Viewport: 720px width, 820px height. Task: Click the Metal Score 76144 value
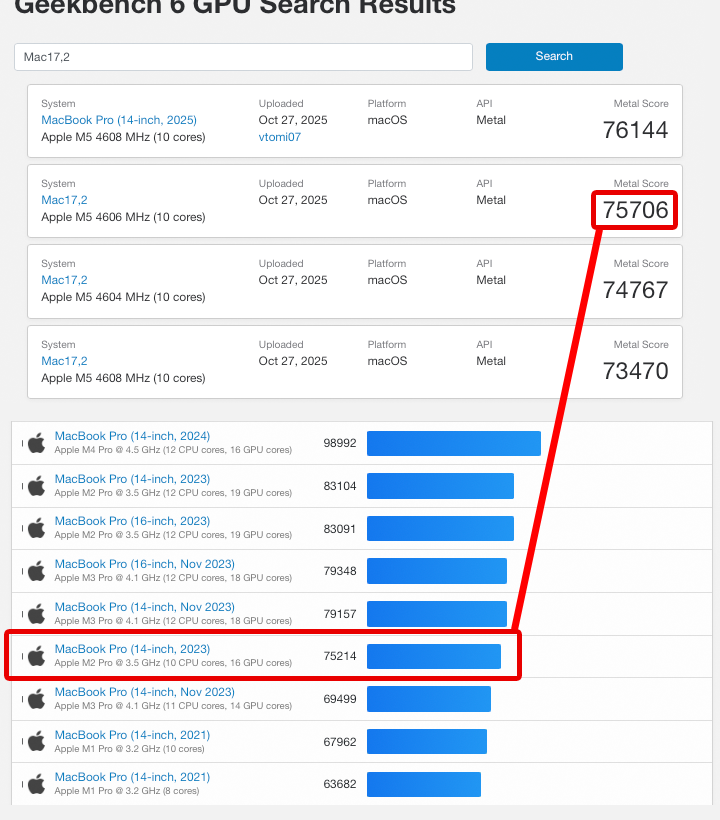(635, 130)
